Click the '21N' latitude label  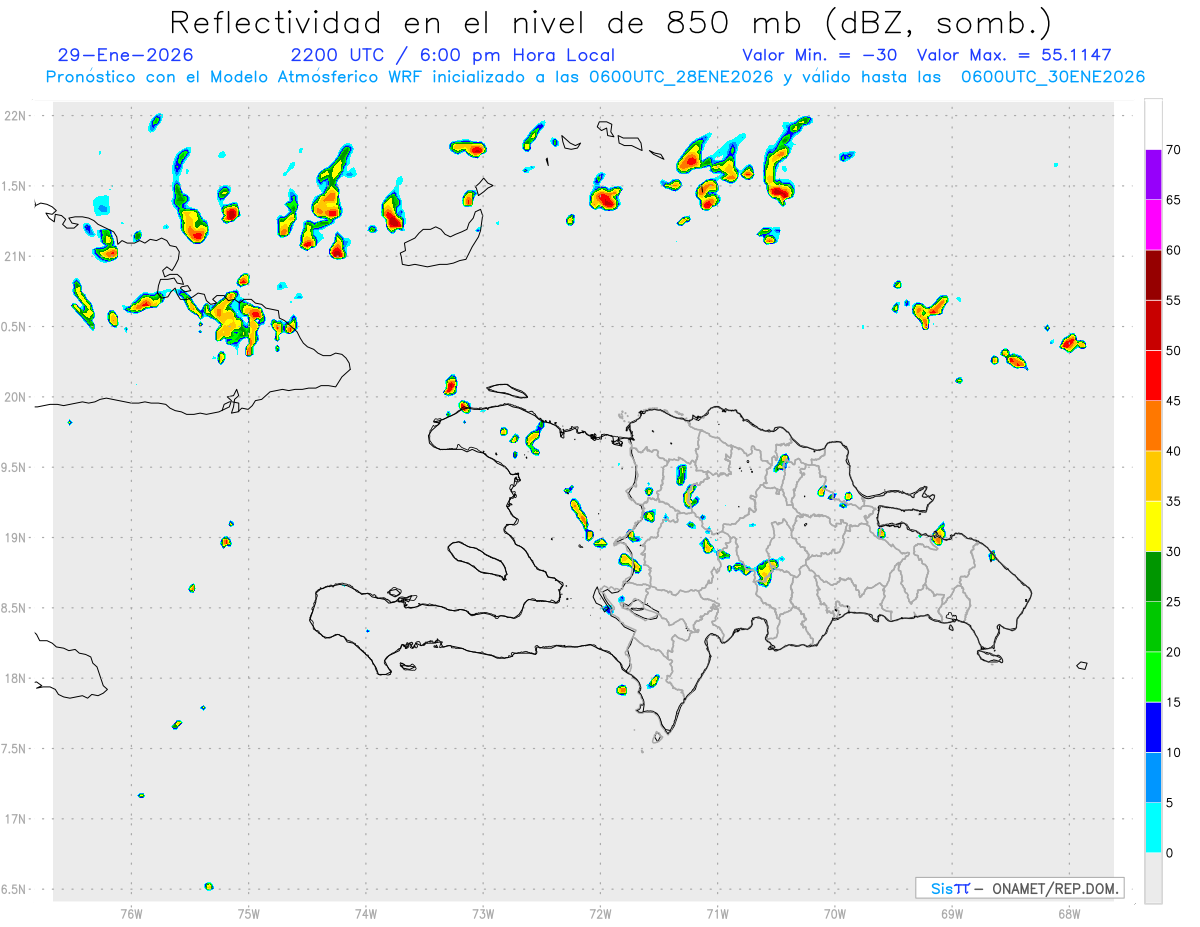tap(17, 256)
